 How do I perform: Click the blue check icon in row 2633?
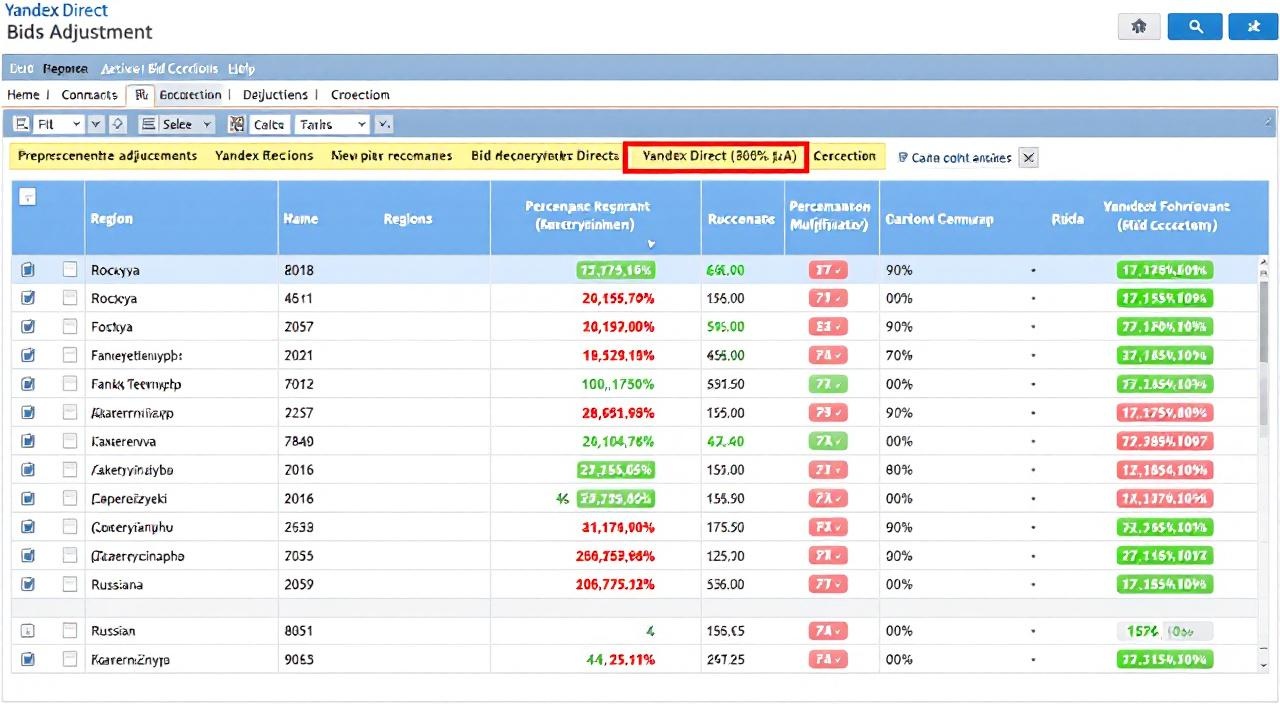tap(28, 527)
